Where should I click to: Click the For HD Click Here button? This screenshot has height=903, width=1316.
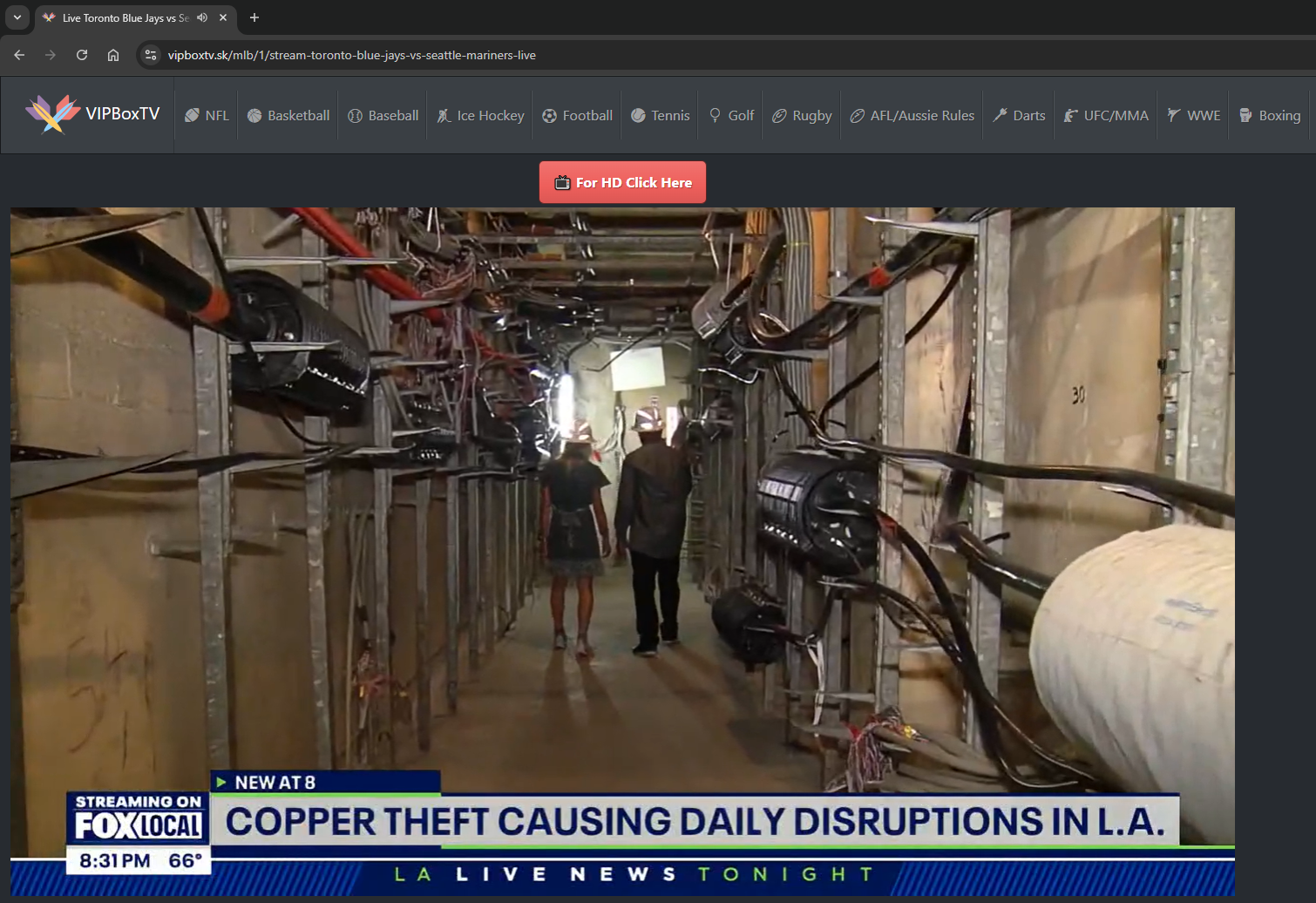coord(622,182)
